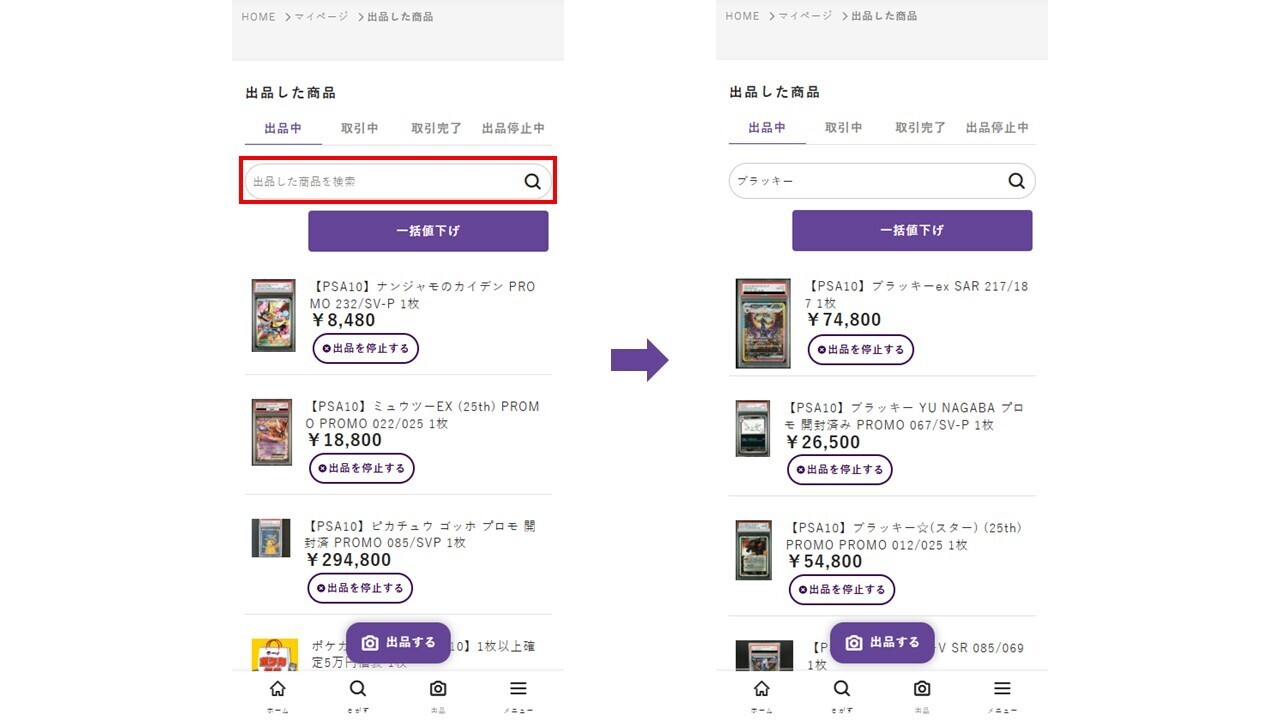
Task: Tap the home icon in the right bottom bar
Action: pos(762,689)
